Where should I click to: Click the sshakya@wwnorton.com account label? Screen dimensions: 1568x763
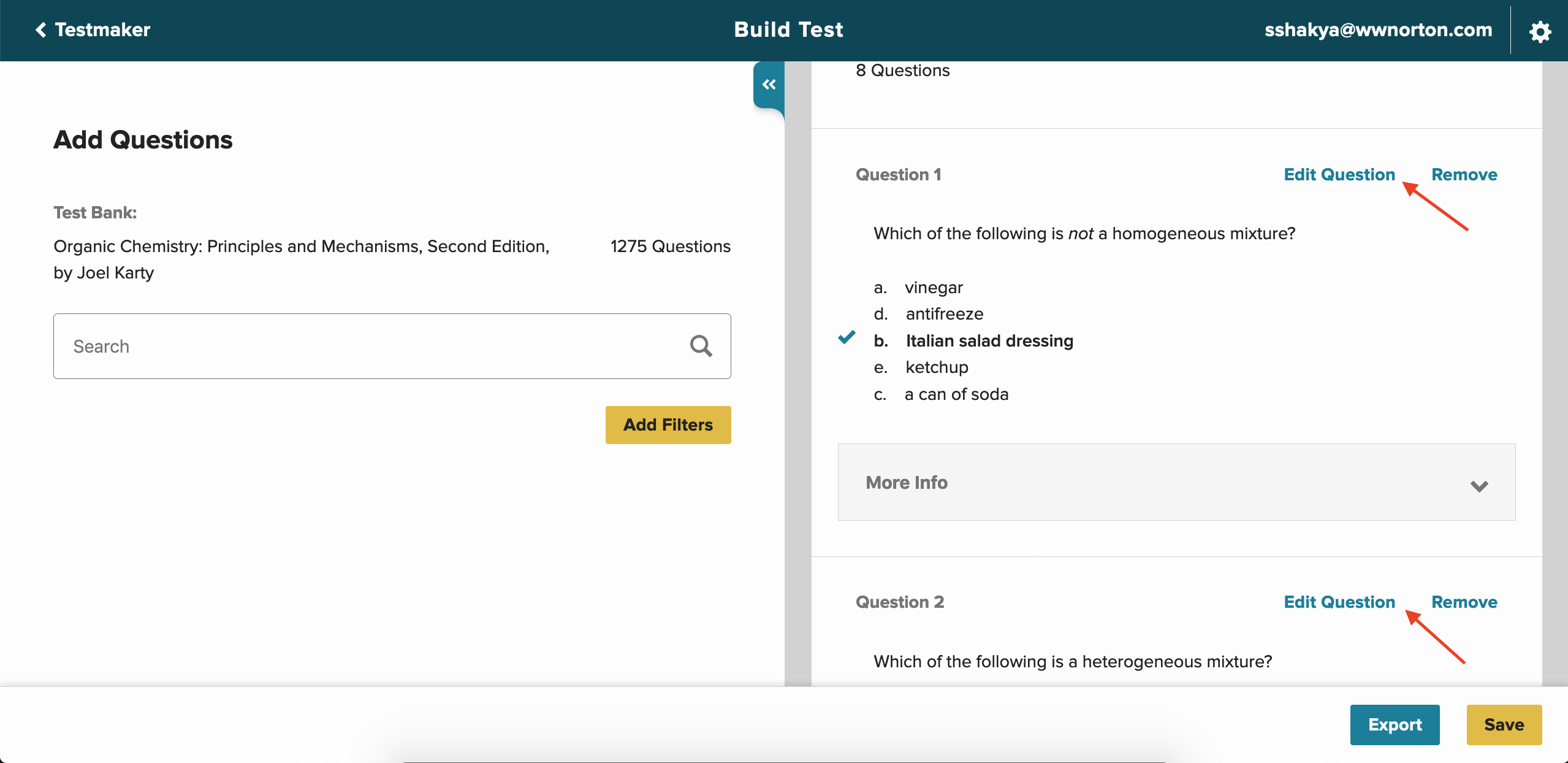tap(1378, 29)
